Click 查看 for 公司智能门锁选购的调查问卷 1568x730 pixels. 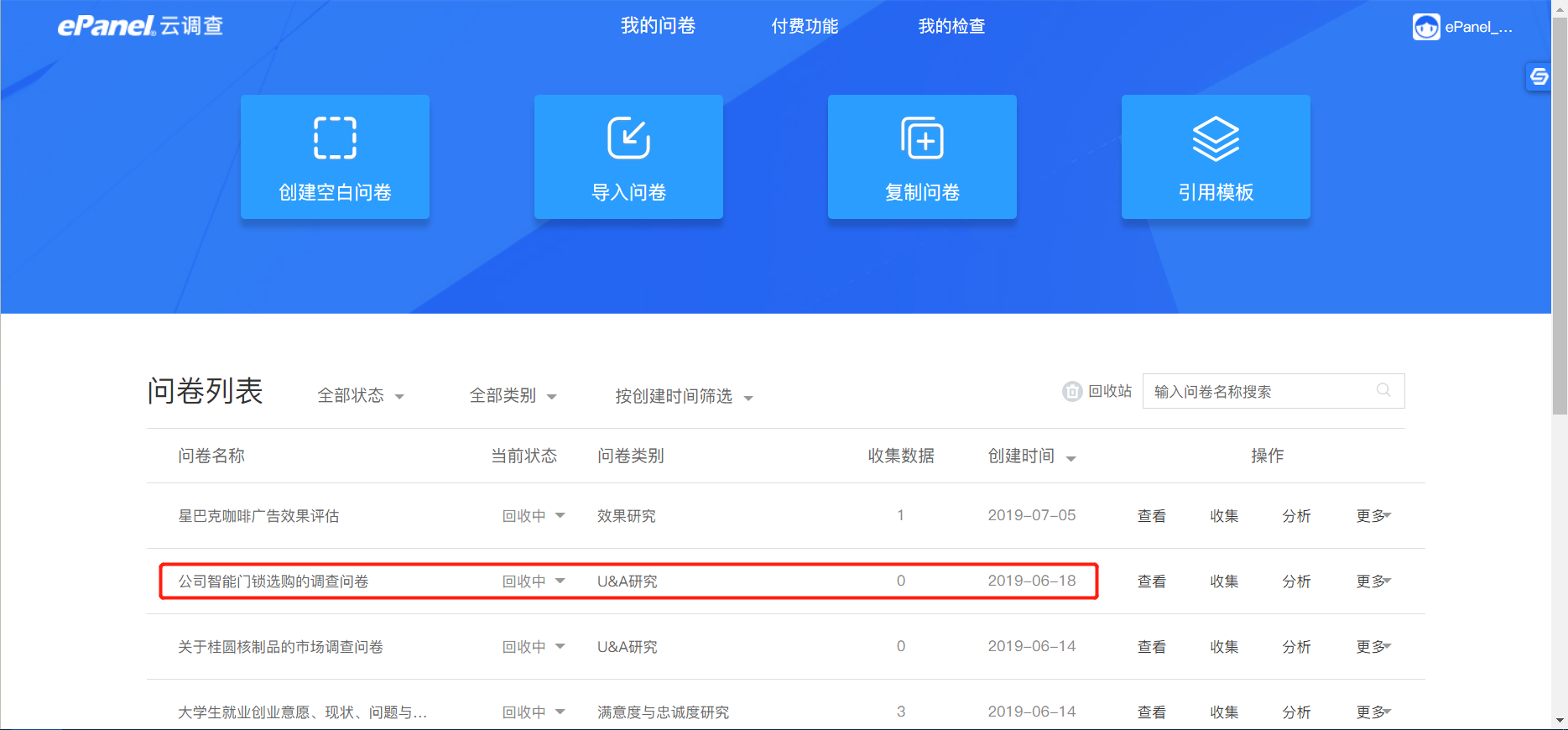[1151, 581]
